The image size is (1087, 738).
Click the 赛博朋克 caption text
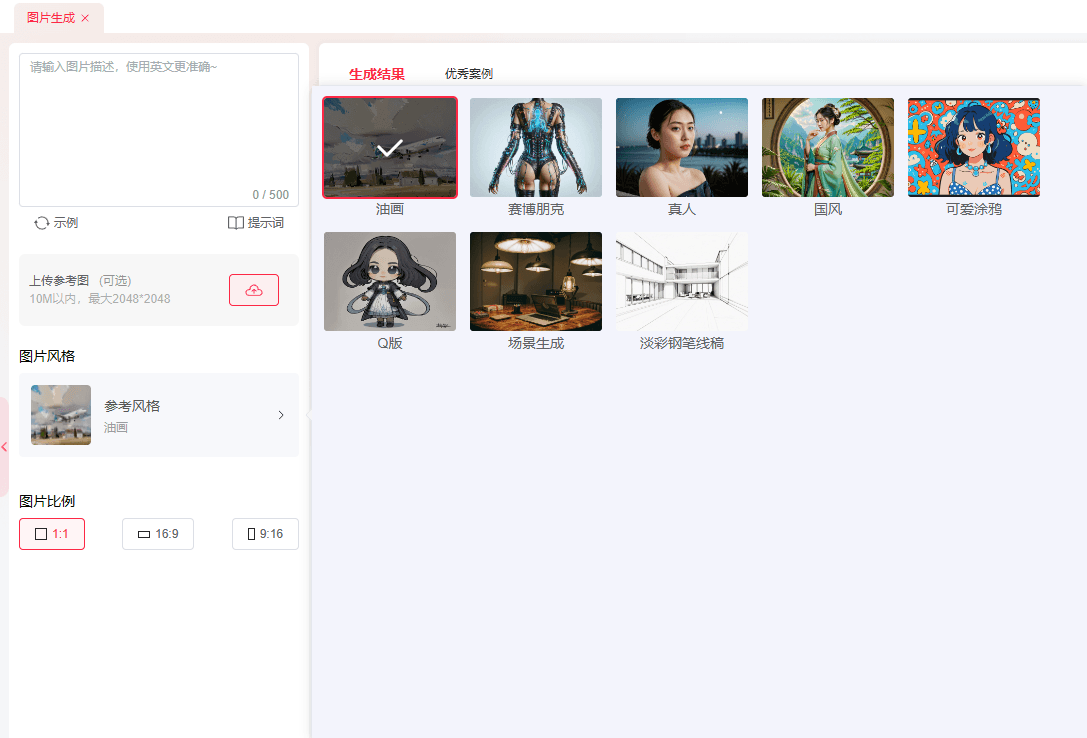(536, 209)
